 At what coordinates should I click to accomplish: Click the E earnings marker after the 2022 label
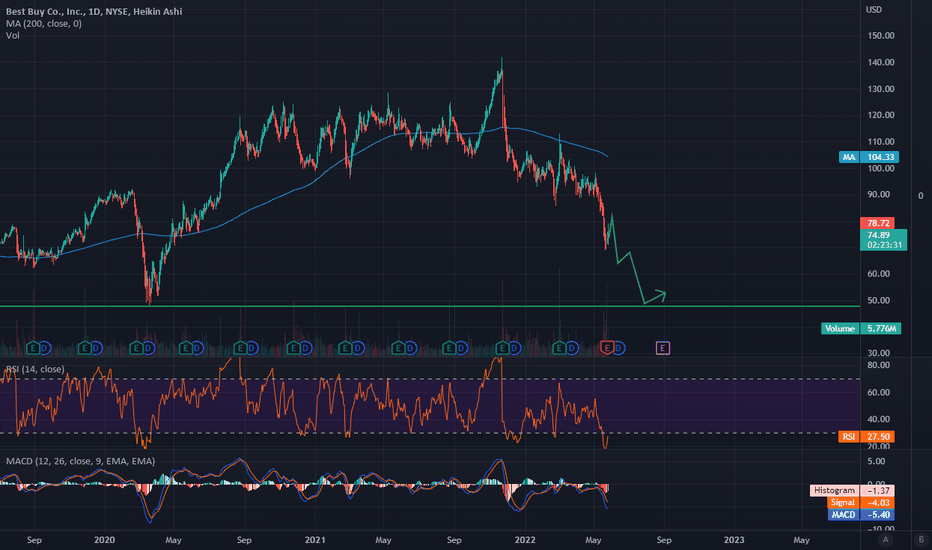pos(559,348)
